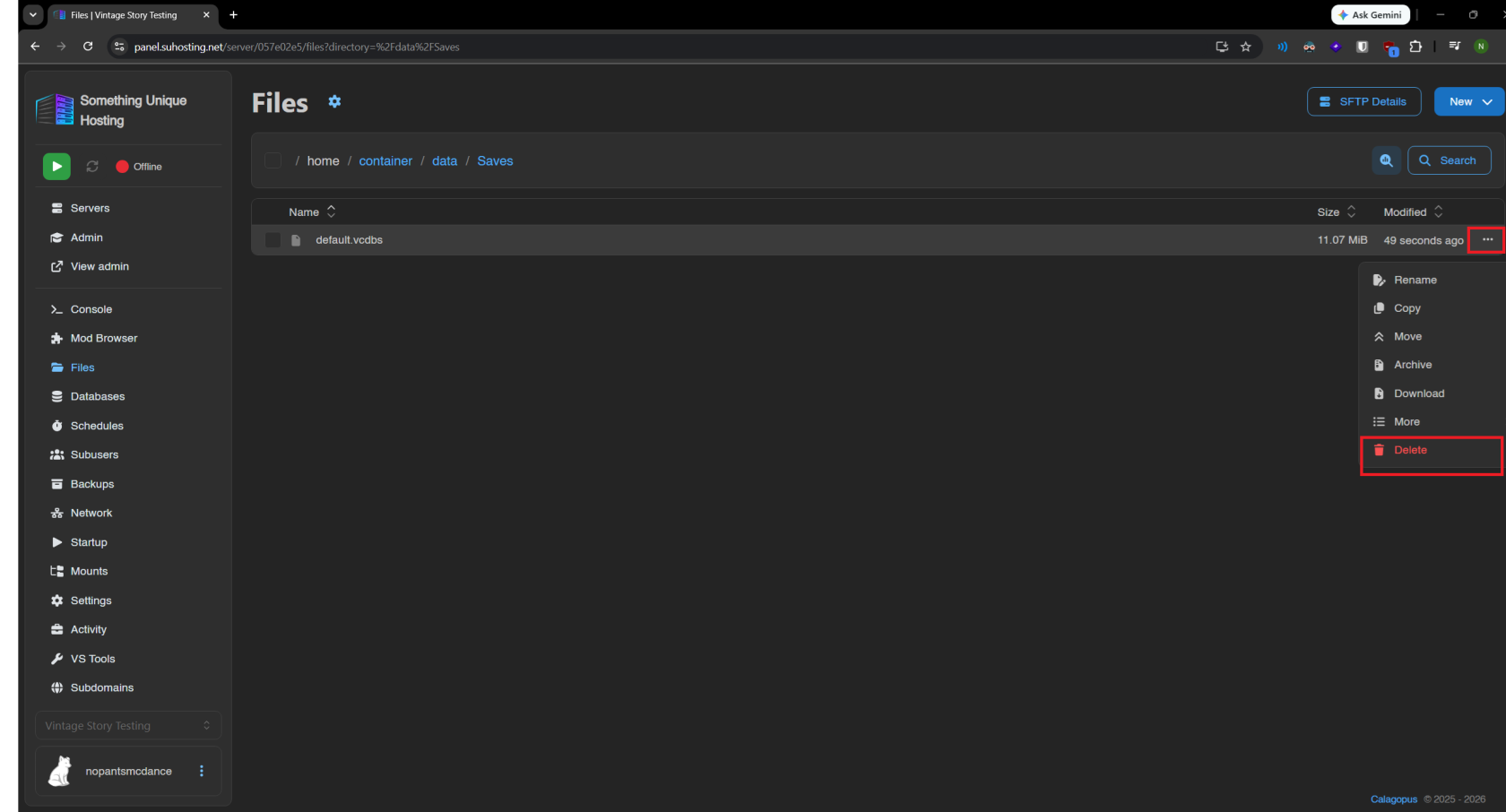The width and height of the screenshot is (1506, 812).
Task: Choose Delete from the context menu
Action: pyautogui.click(x=1431, y=451)
